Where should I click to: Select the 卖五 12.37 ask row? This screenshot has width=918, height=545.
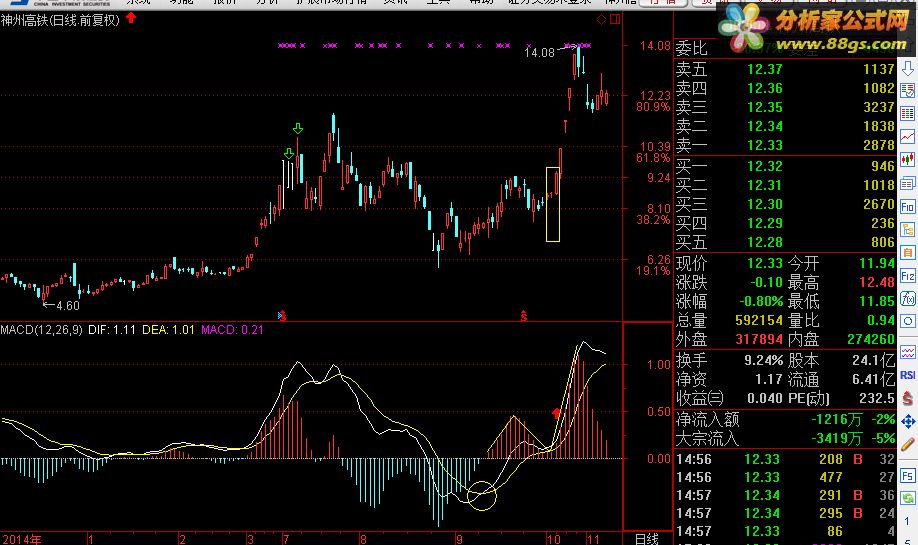point(785,69)
